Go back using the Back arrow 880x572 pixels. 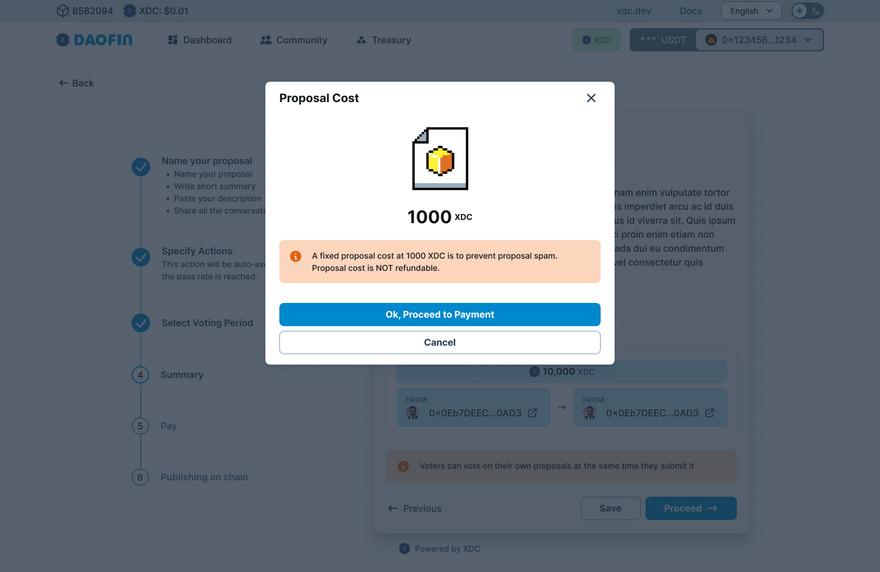tap(76, 83)
